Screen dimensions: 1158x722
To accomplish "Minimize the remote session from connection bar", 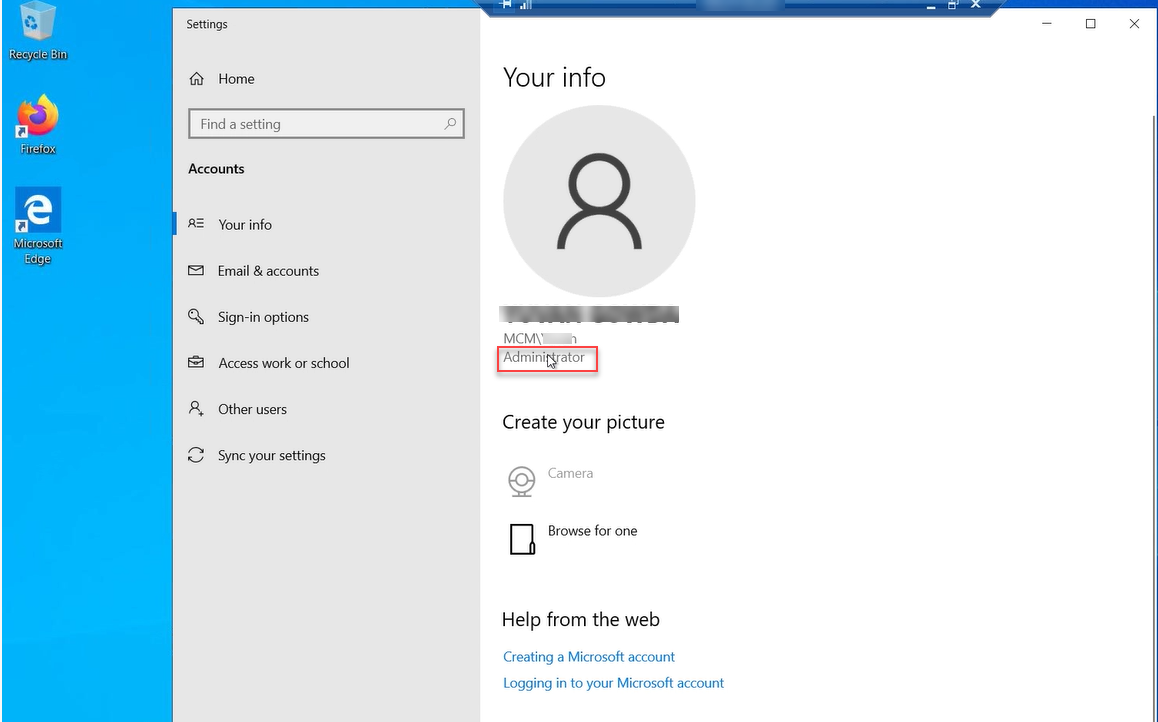I will (931, 5).
